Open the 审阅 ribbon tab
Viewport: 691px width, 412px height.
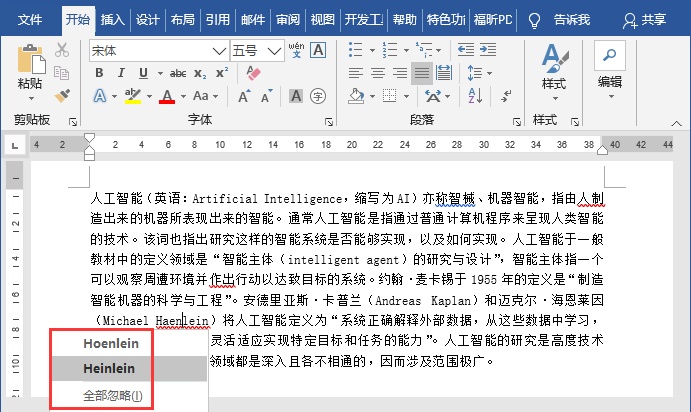click(x=288, y=19)
